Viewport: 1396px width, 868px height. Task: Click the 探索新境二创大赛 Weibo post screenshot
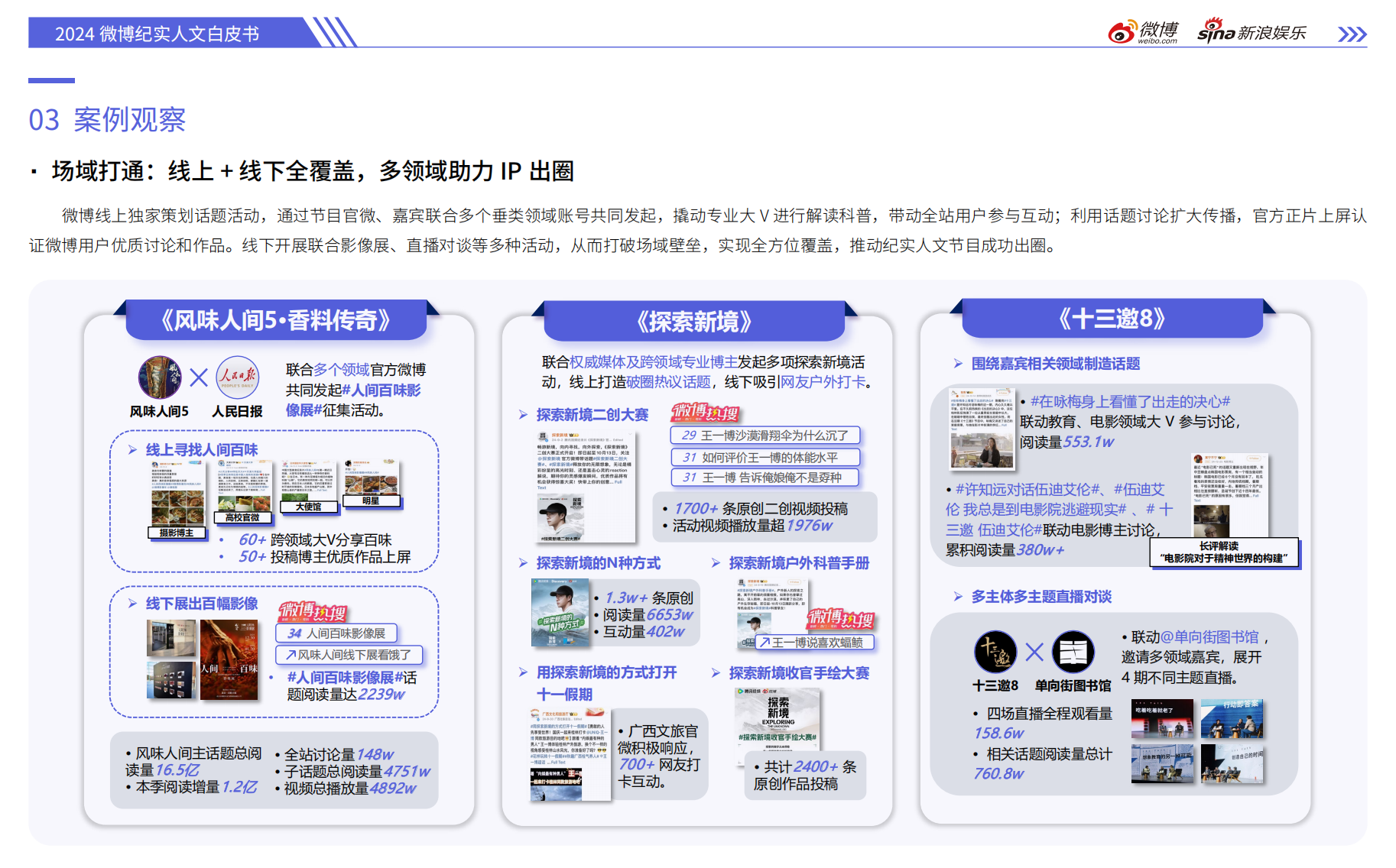point(586,487)
